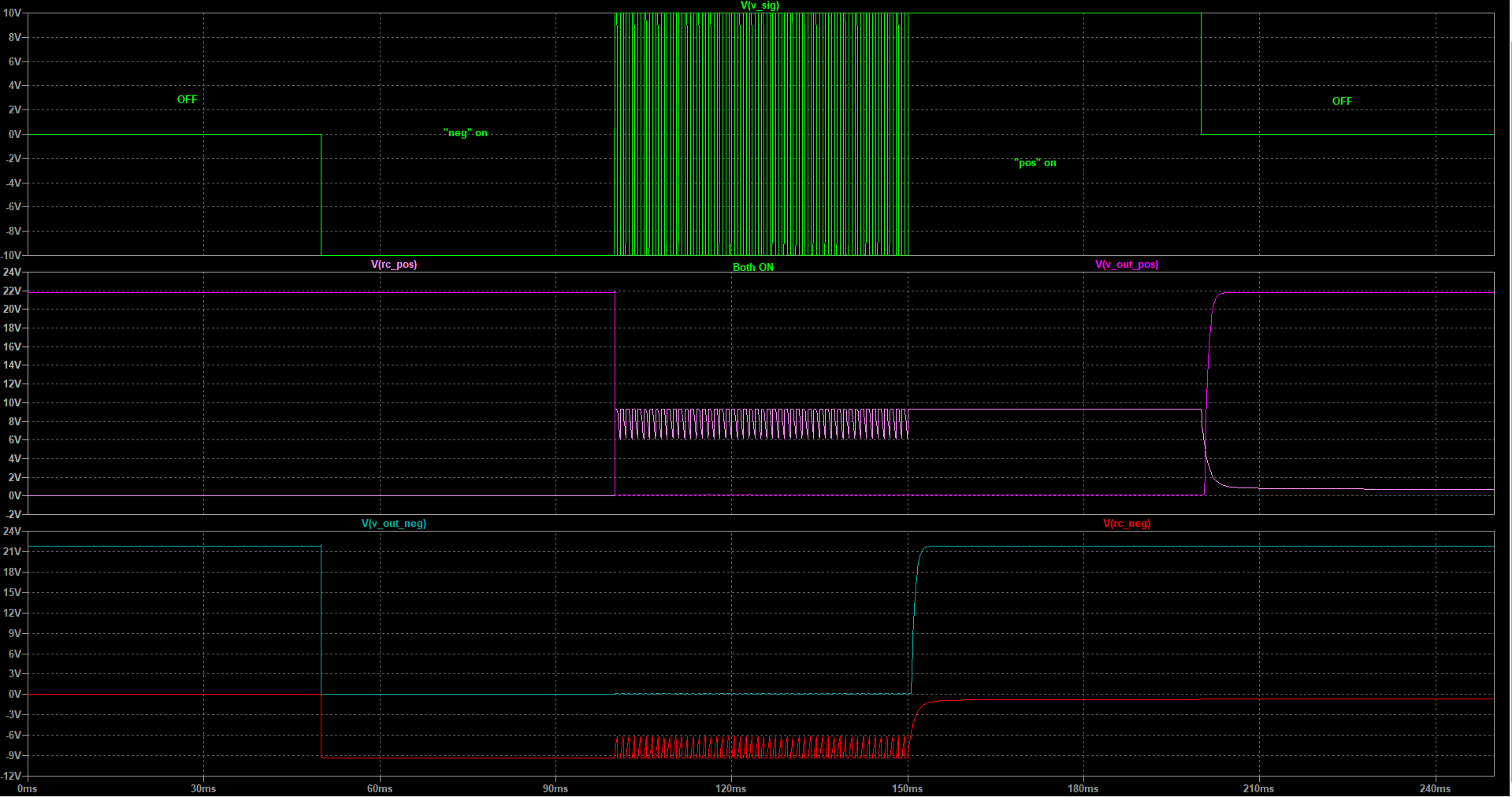The height and width of the screenshot is (797, 1512).
Task: Click the 120ms time axis label
Action: [x=731, y=789]
